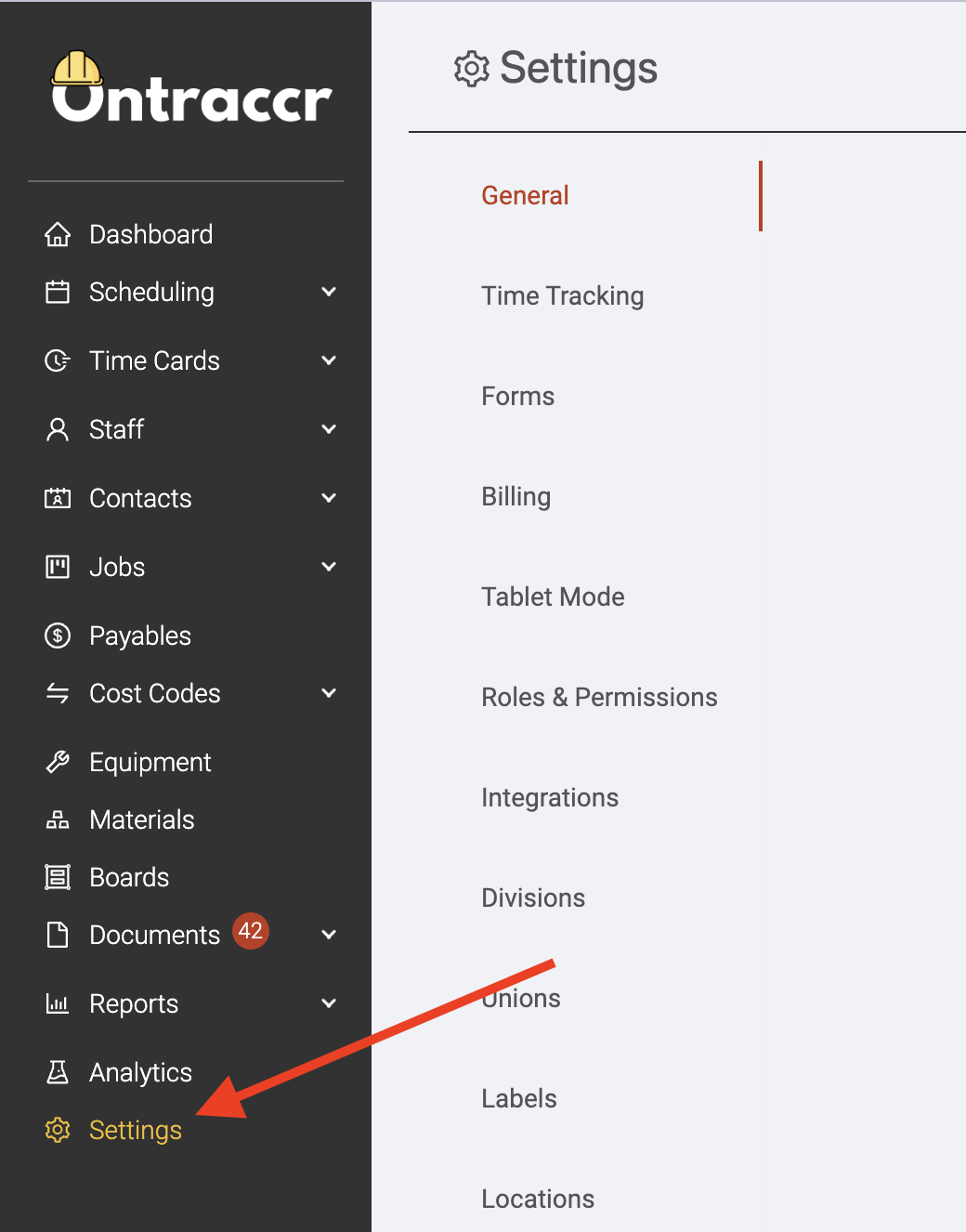Click the Payables dollar icon

point(58,636)
